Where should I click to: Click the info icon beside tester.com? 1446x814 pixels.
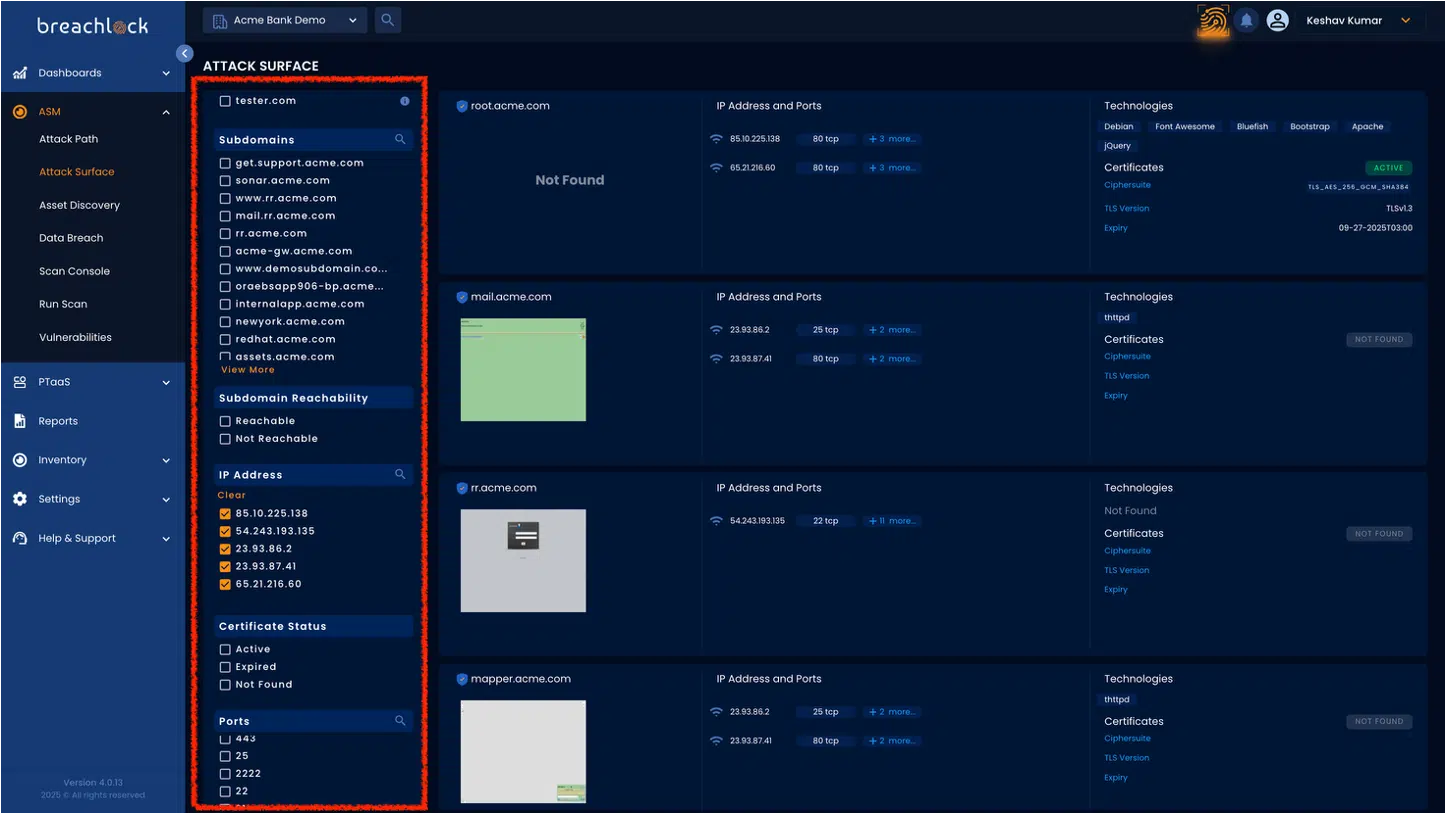[x=405, y=101]
